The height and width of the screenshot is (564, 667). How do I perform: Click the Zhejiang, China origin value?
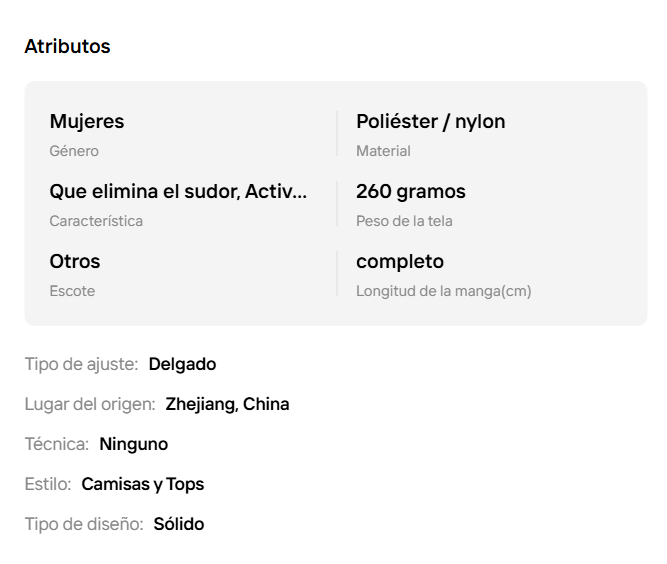pos(227,404)
